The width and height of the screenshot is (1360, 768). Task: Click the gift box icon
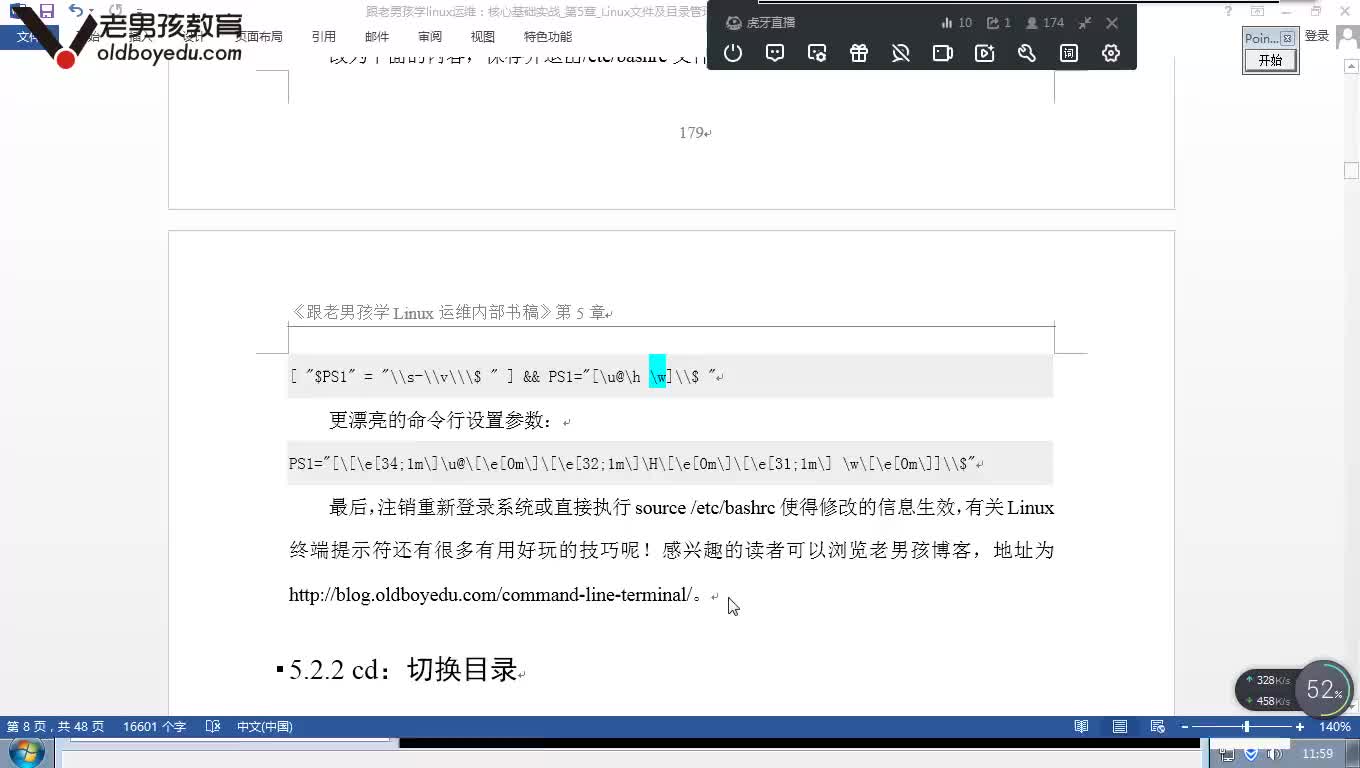[x=859, y=54]
